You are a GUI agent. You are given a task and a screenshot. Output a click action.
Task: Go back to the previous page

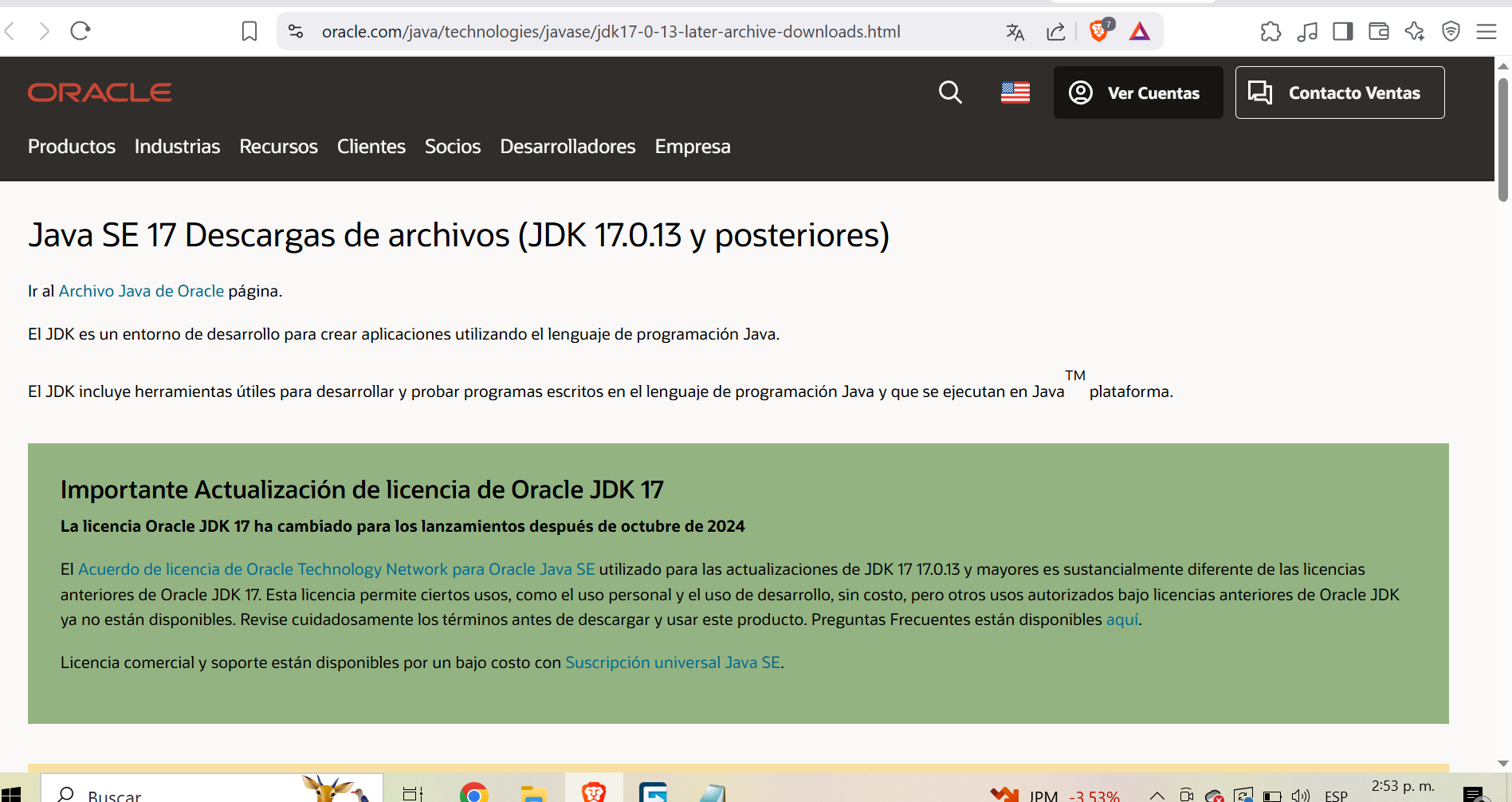pos(10,31)
